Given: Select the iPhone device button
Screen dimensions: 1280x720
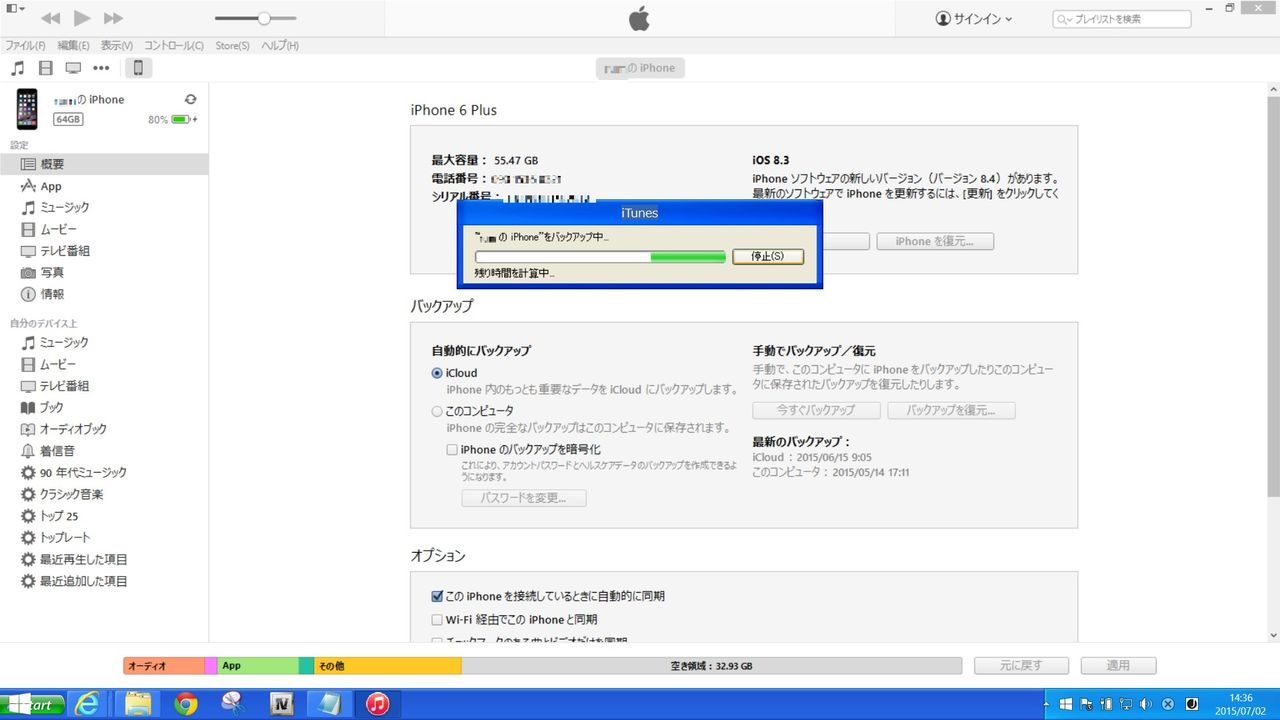Looking at the screenshot, I should (x=138, y=68).
